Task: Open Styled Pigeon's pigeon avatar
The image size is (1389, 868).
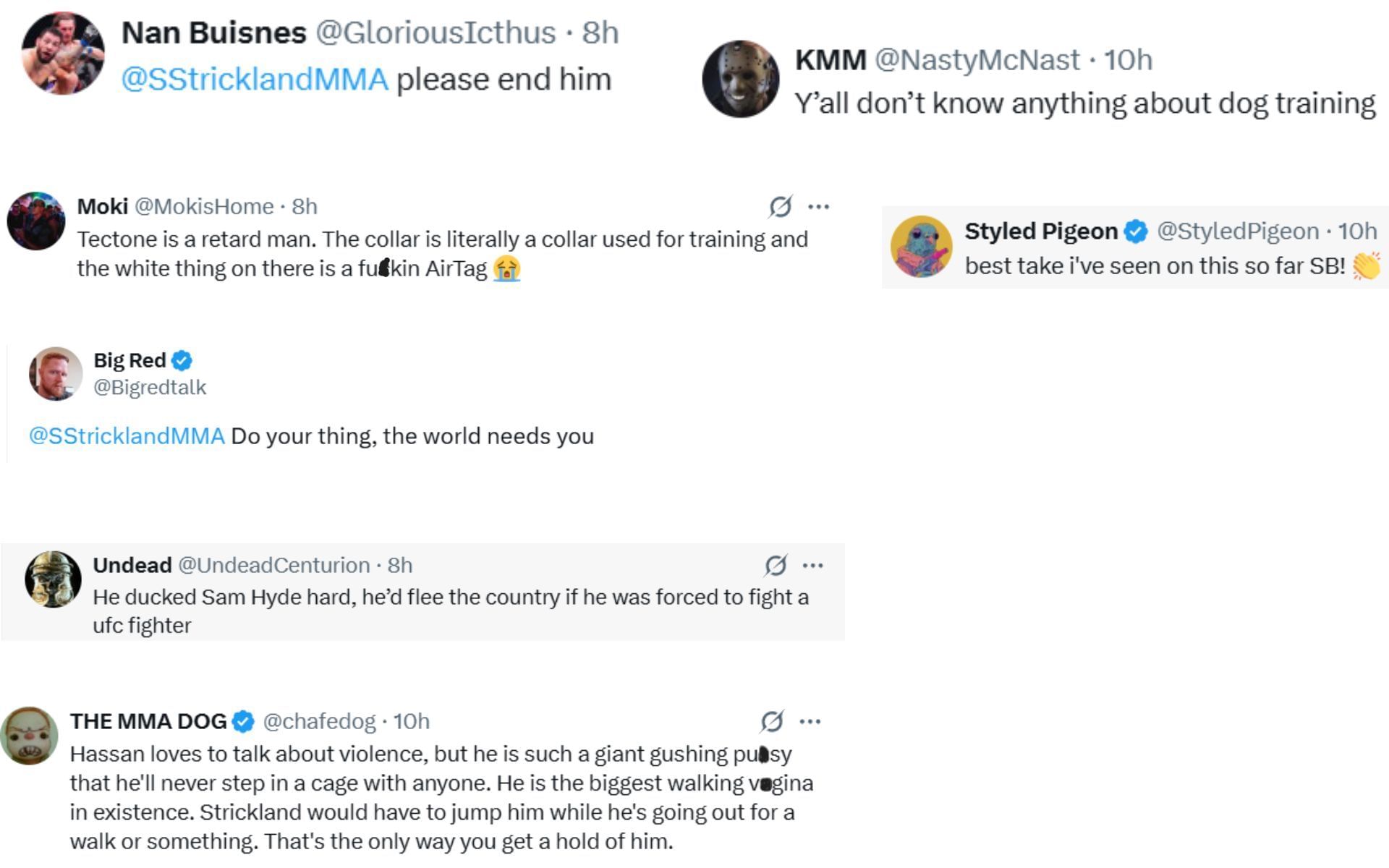Action: click(921, 247)
